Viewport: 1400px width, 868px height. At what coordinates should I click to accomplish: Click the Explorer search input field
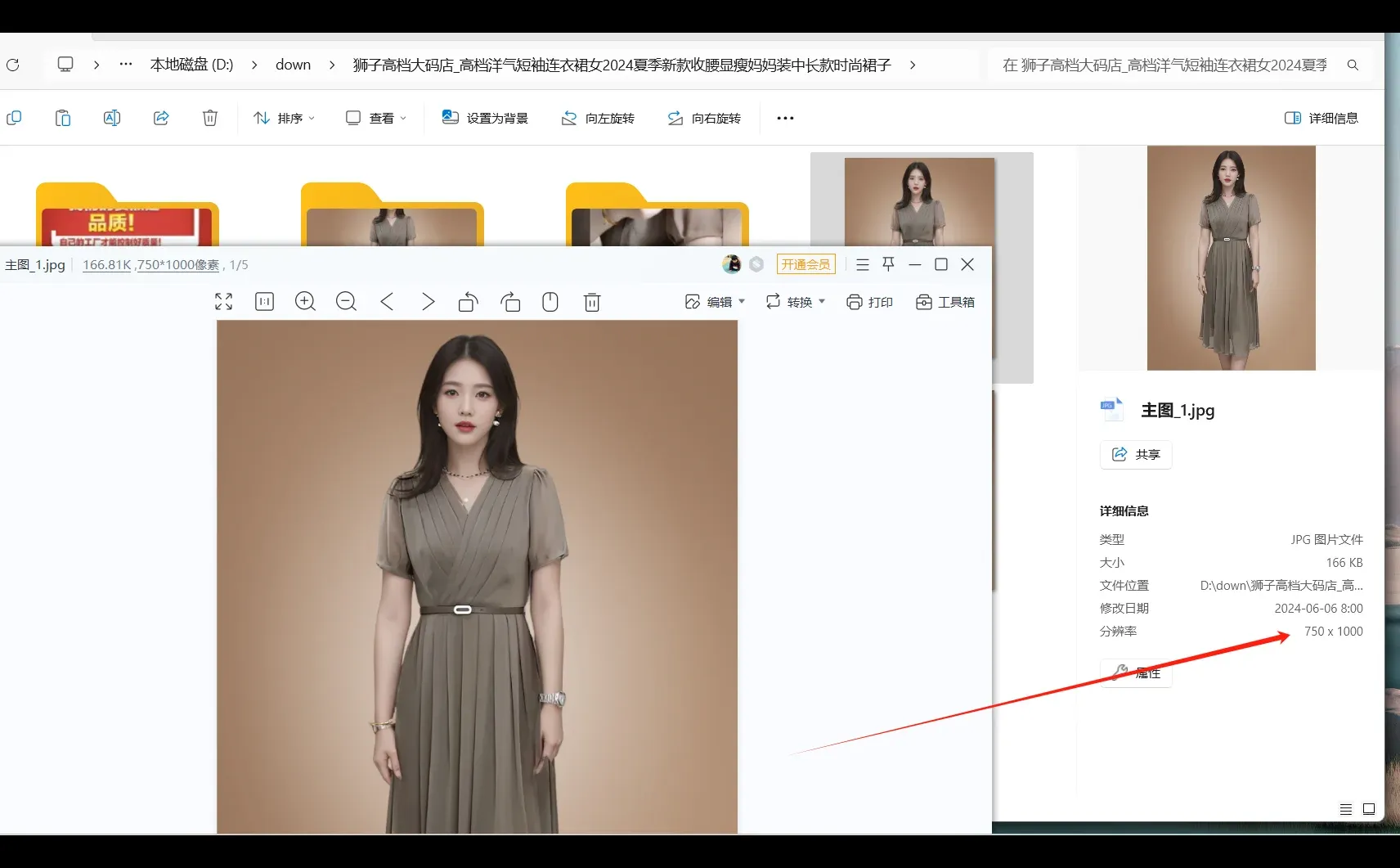pyautogui.click(x=1164, y=65)
